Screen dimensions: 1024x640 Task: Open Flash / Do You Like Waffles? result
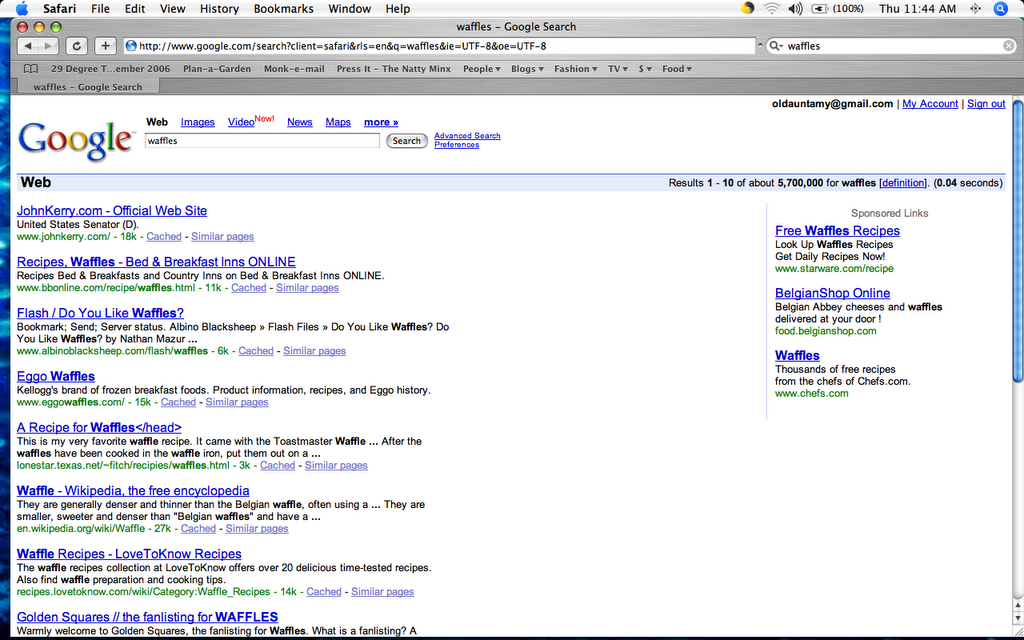[x=101, y=313]
